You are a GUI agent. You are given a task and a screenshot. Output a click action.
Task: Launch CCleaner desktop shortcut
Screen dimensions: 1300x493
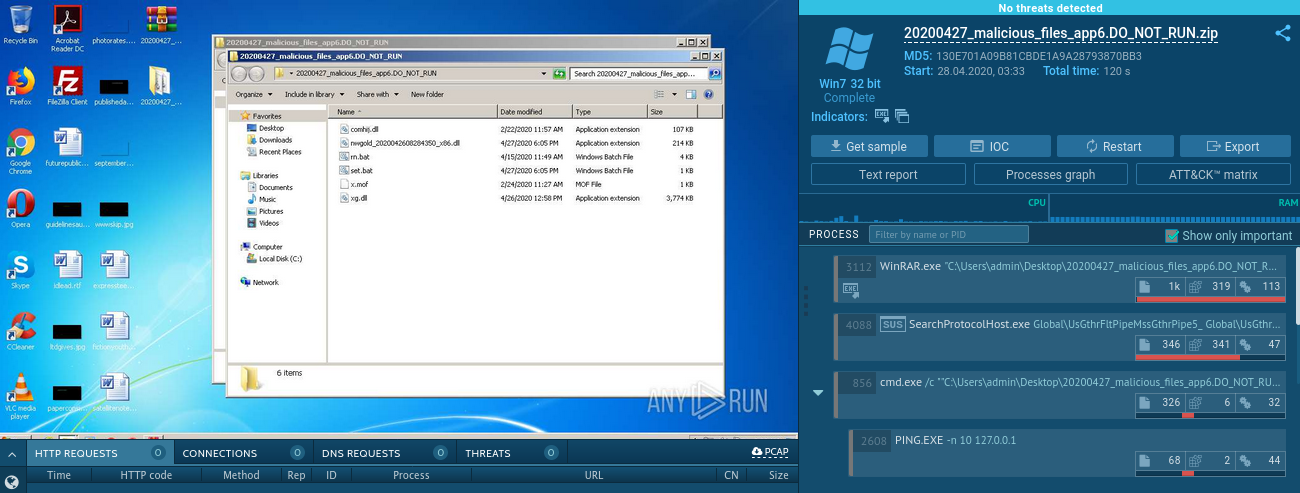point(20,332)
